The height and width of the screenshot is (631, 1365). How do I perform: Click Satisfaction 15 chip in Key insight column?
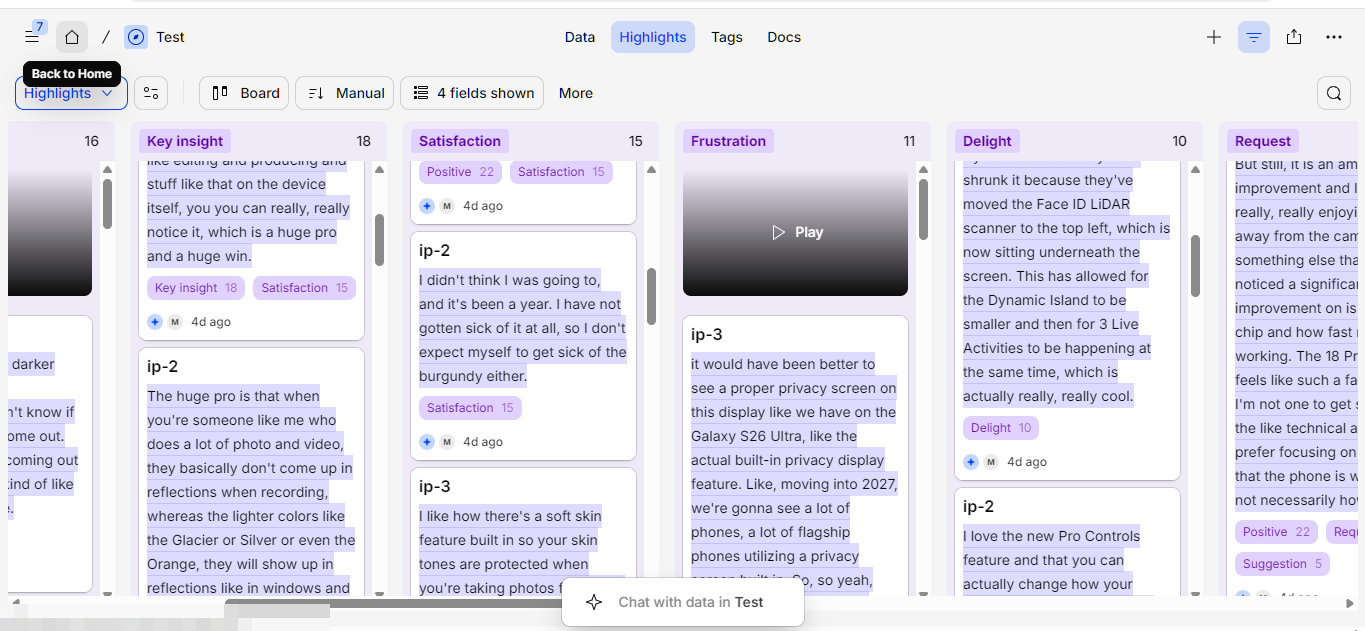click(x=304, y=288)
